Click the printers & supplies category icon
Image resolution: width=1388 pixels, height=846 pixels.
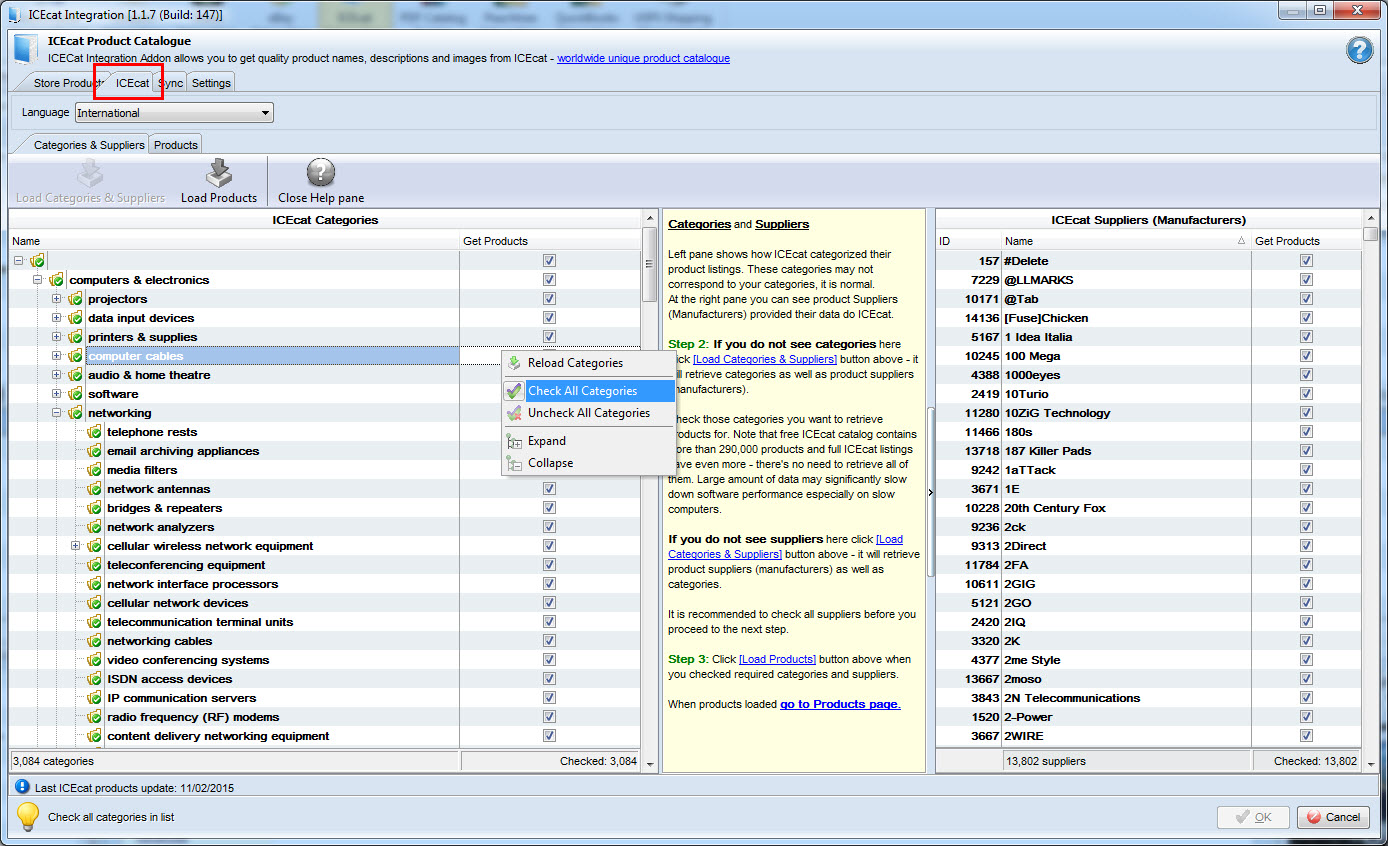[x=75, y=337]
